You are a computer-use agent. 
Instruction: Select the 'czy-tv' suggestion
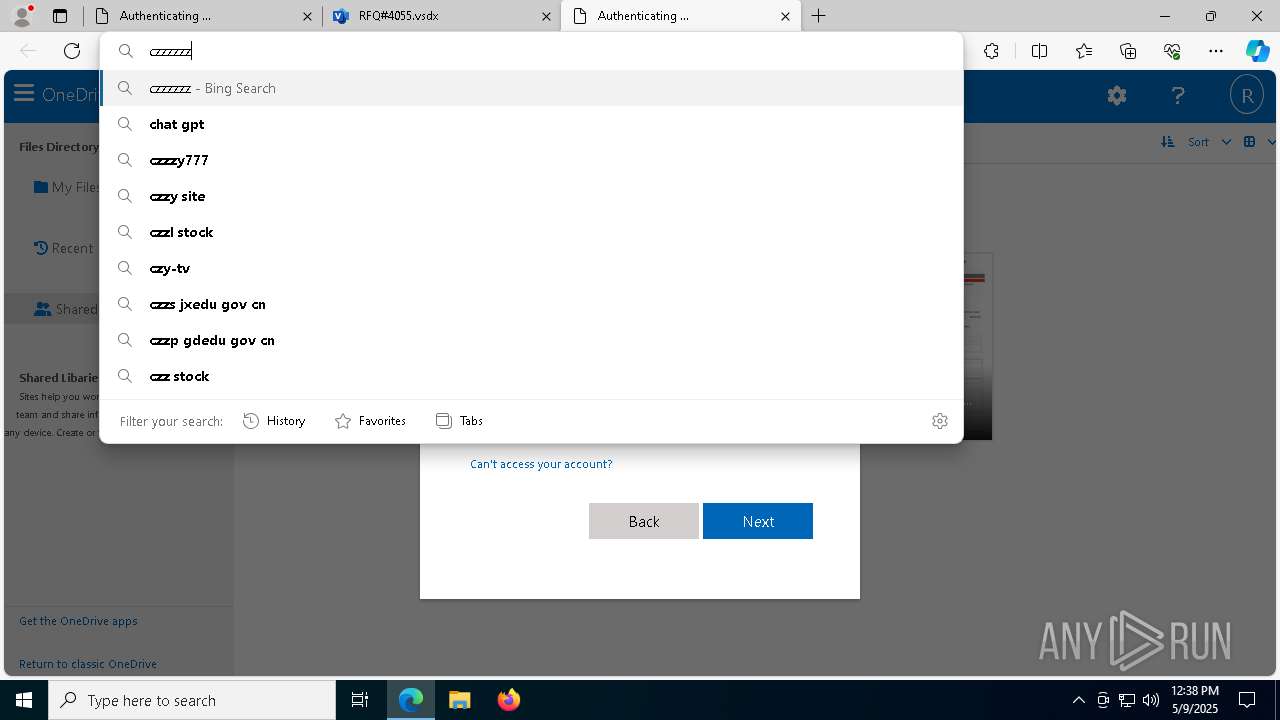531,268
